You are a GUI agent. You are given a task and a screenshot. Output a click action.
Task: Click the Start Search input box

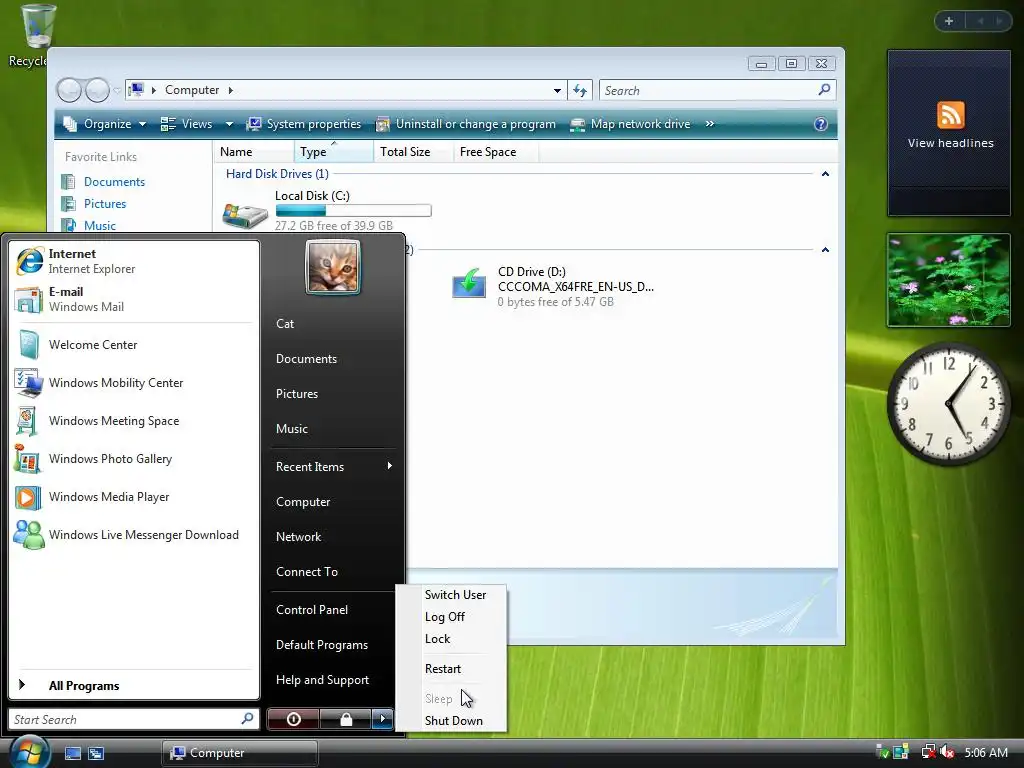click(134, 719)
